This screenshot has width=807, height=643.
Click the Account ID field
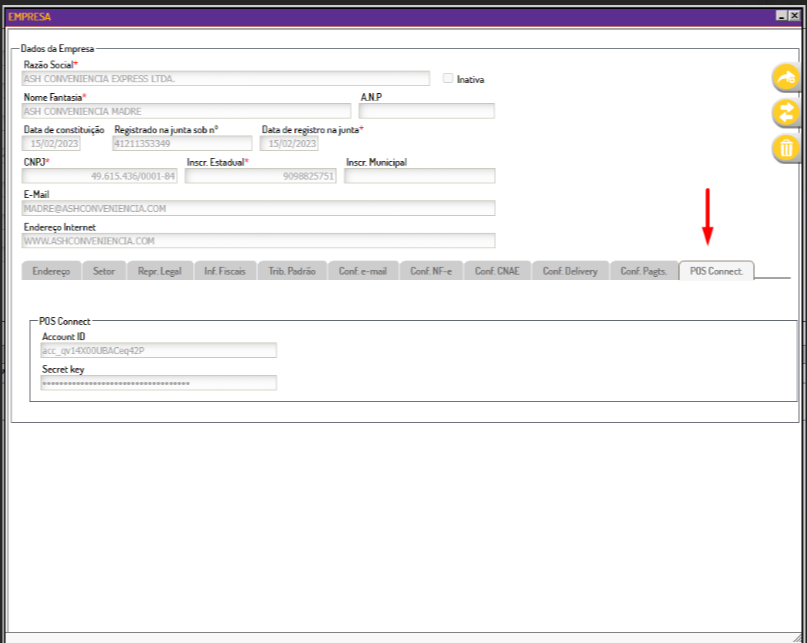click(x=159, y=351)
